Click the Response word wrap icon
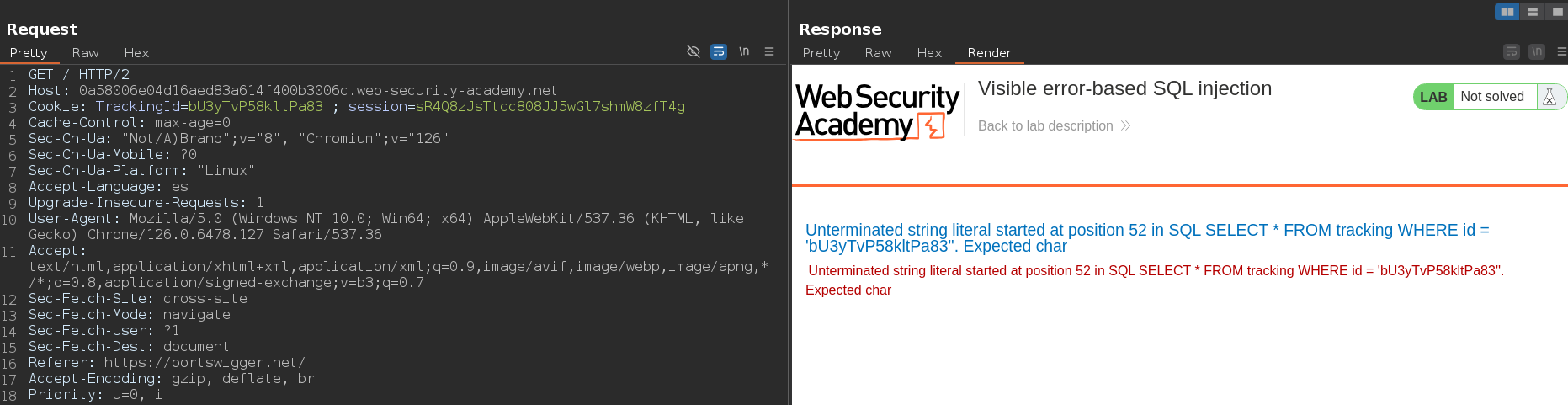Image resolution: width=1568 pixels, height=405 pixels. pyautogui.click(x=1512, y=52)
